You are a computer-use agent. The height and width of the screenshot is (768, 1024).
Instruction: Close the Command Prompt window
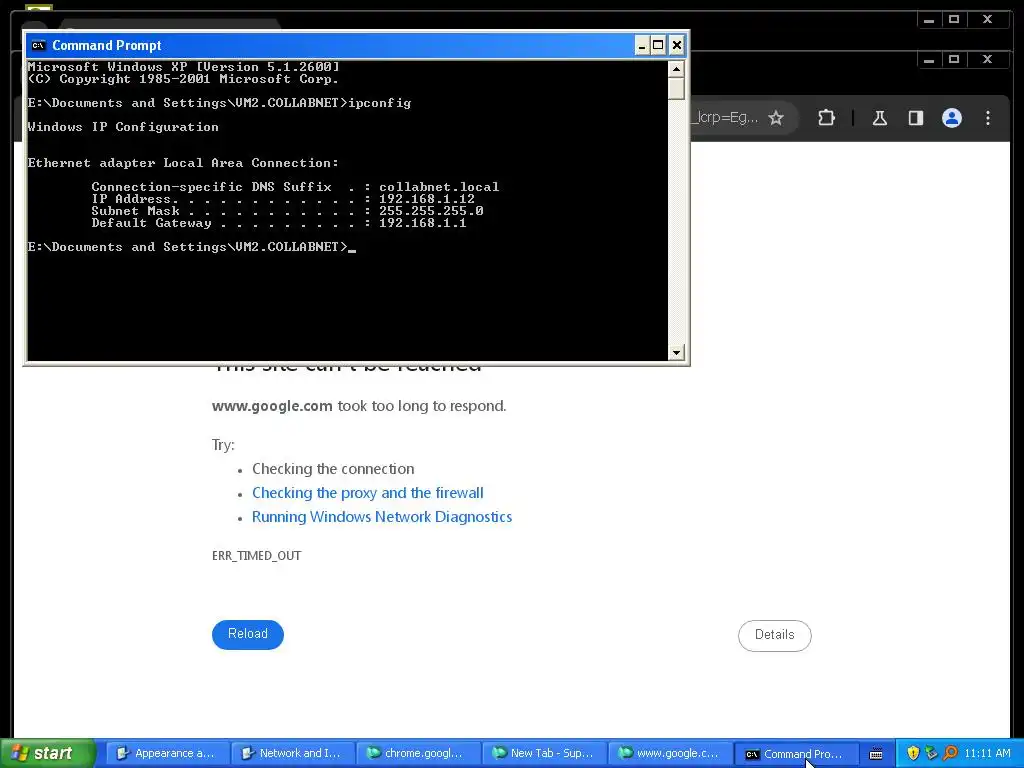coord(677,45)
